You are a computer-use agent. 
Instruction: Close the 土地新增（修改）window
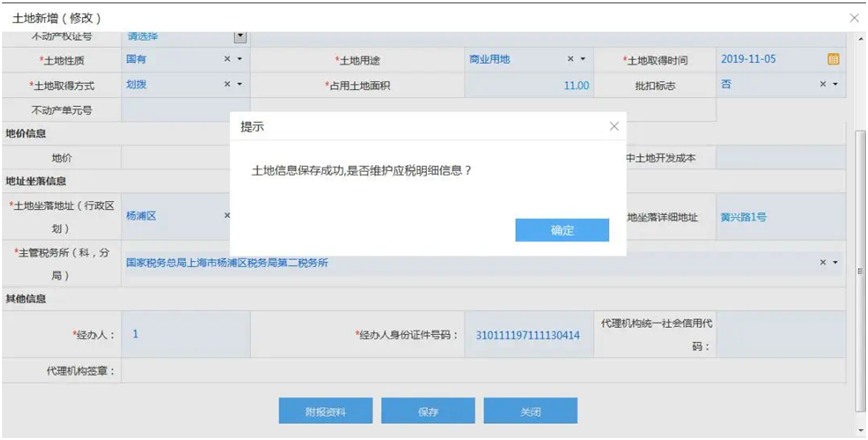[x=854, y=18]
